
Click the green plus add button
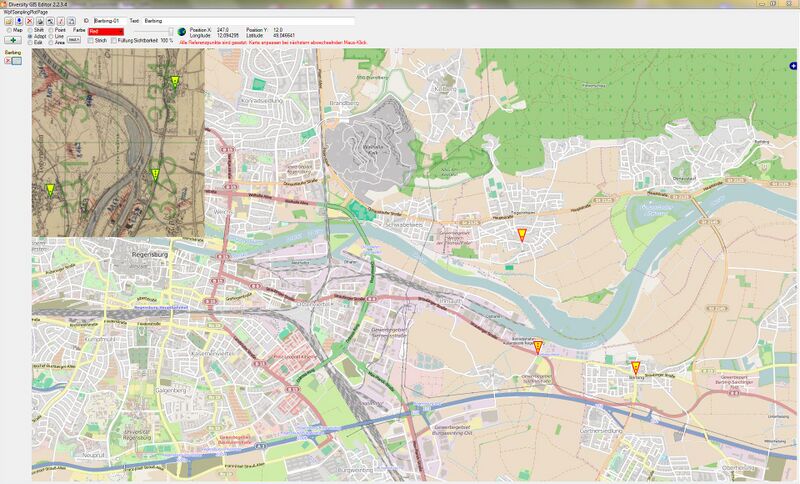coord(13,40)
